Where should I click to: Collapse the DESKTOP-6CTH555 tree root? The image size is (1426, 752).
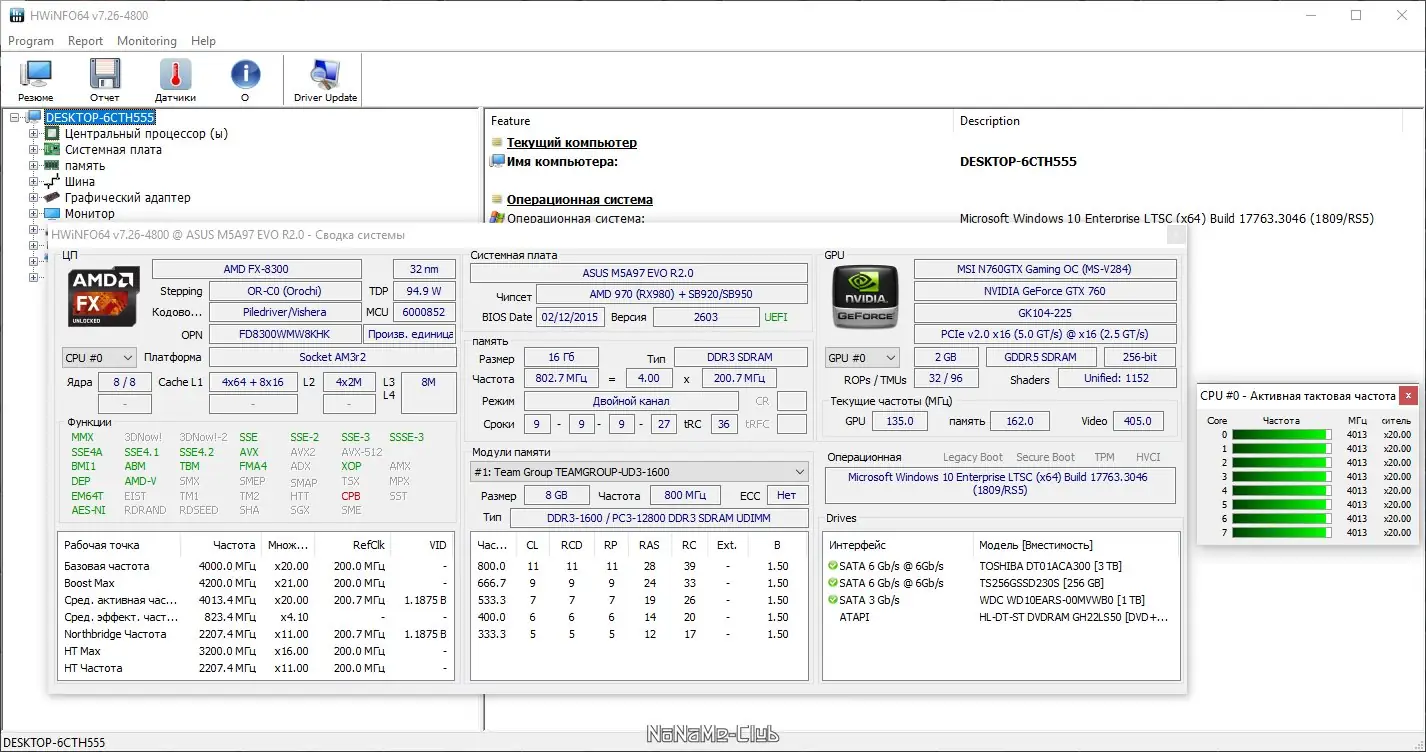pyautogui.click(x=16, y=118)
